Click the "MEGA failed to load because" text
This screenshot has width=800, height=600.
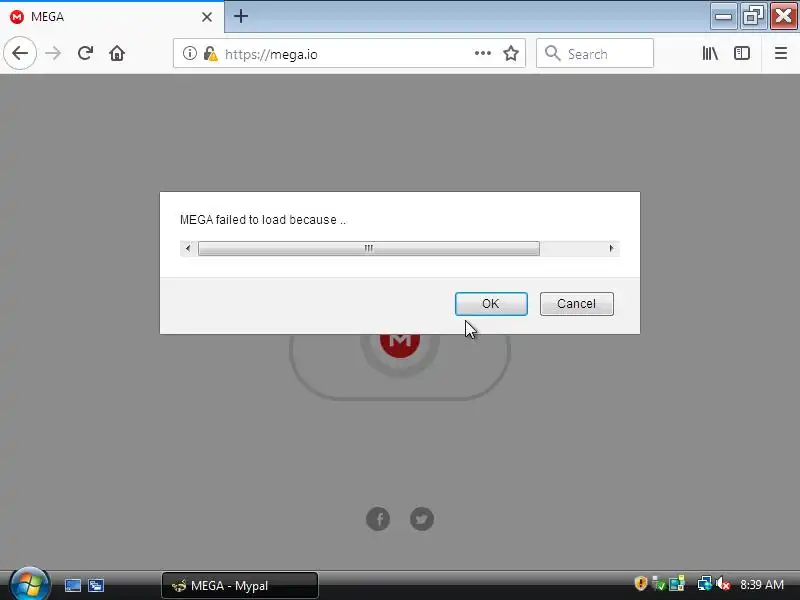263,220
